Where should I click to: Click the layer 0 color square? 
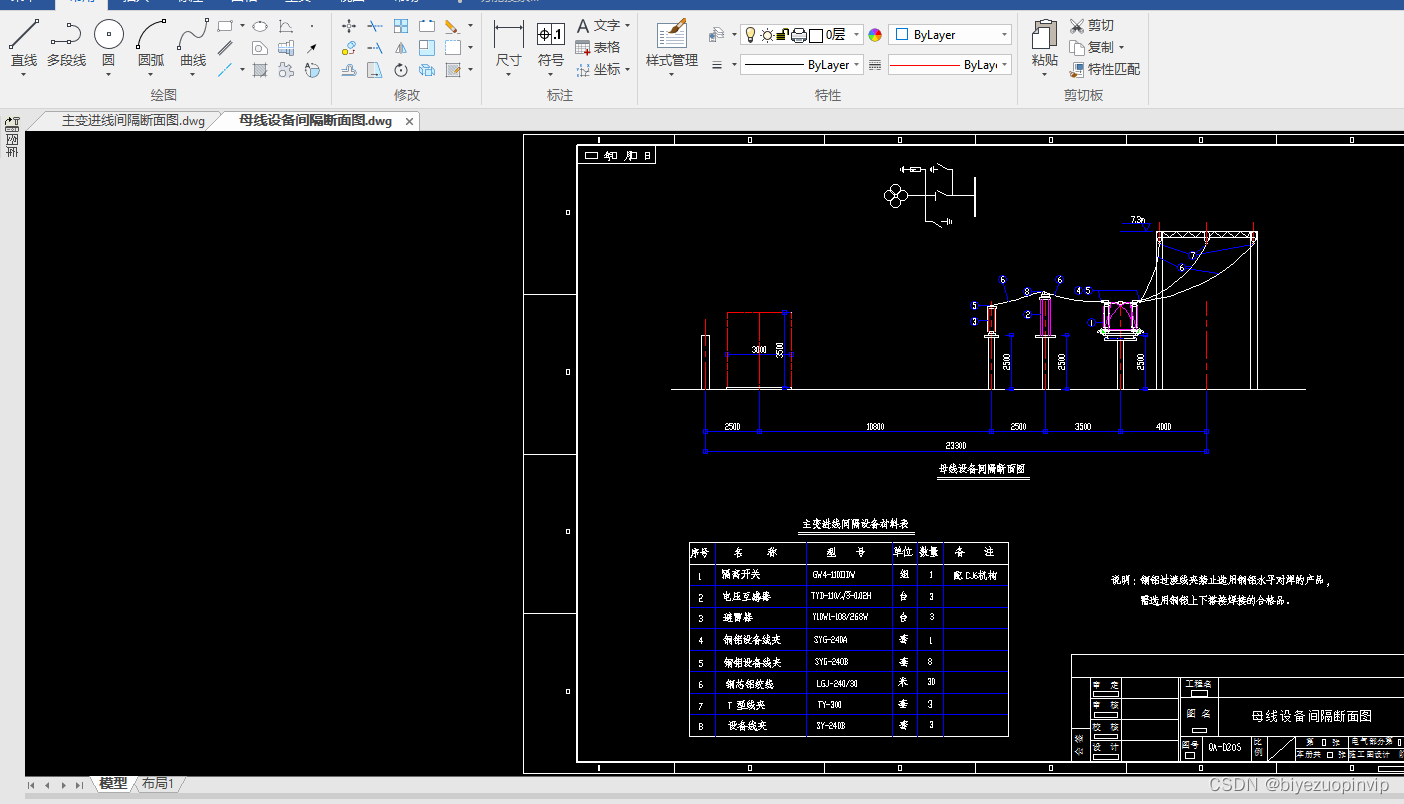816,35
